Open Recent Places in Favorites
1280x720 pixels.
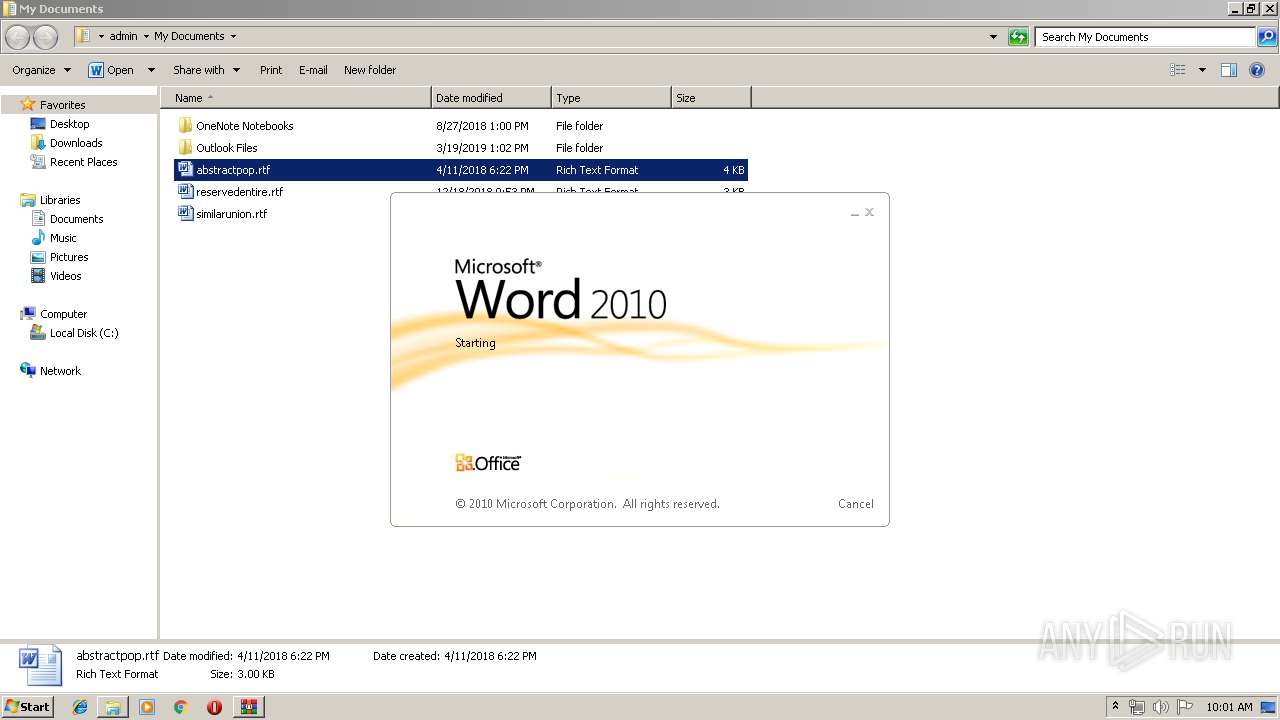tap(83, 162)
